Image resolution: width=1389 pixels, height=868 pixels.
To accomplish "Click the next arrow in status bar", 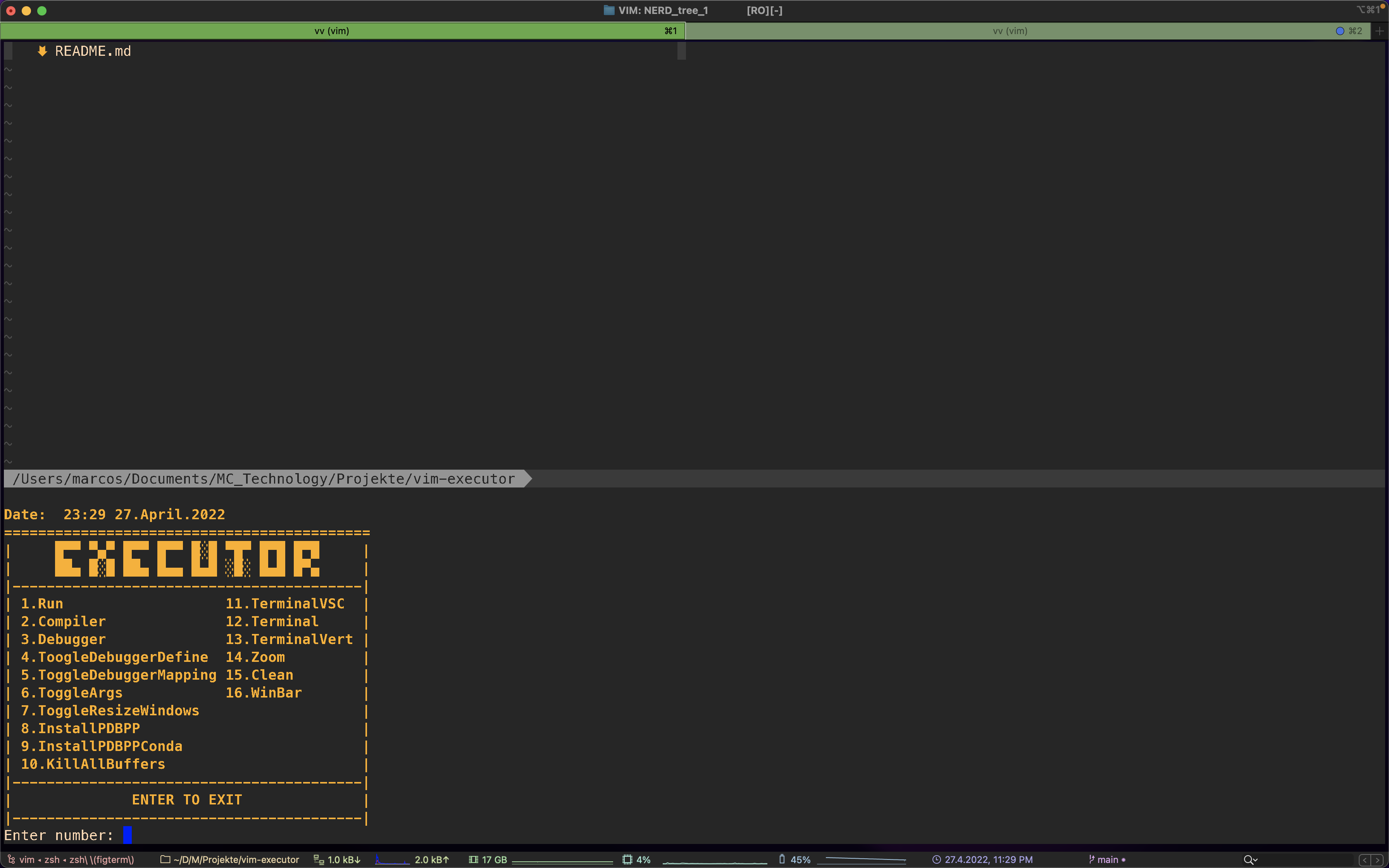I will pyautogui.click(x=1377, y=859).
